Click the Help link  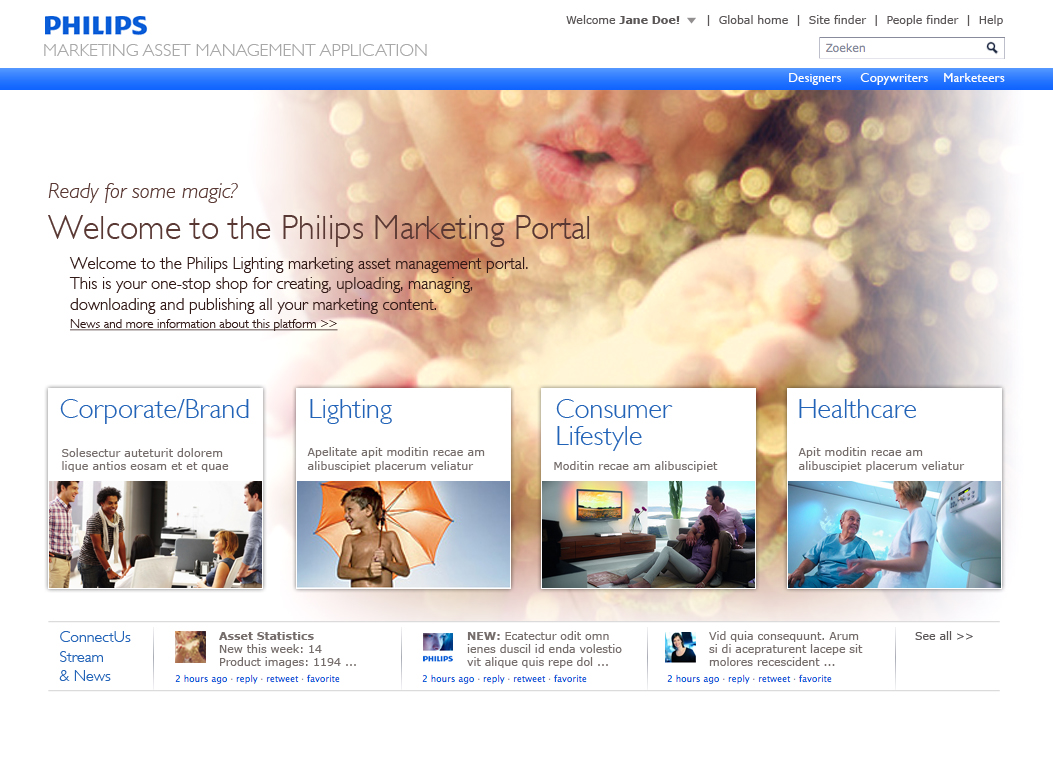991,20
